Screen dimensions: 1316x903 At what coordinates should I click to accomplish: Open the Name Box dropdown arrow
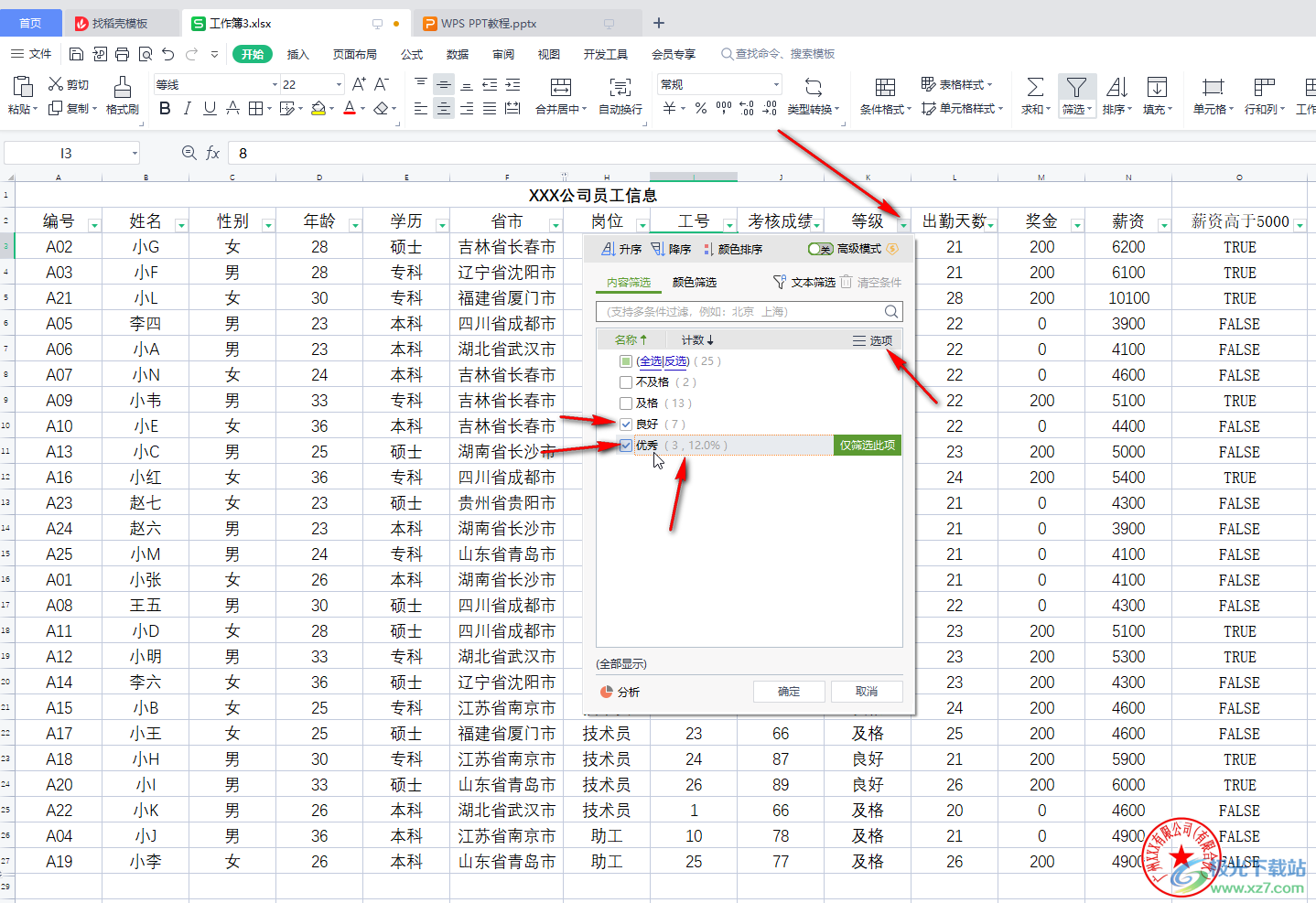pos(135,153)
